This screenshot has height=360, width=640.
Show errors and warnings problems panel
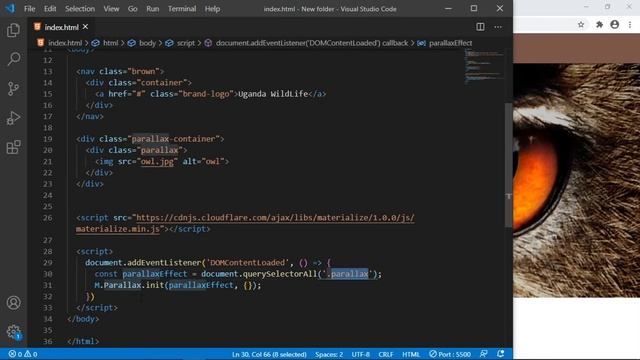click(x=23, y=354)
